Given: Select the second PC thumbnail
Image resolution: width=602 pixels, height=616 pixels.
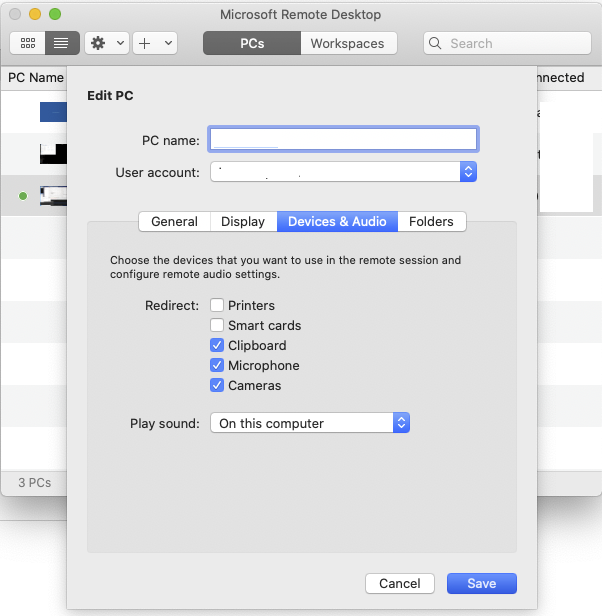Looking at the screenshot, I should [53, 154].
